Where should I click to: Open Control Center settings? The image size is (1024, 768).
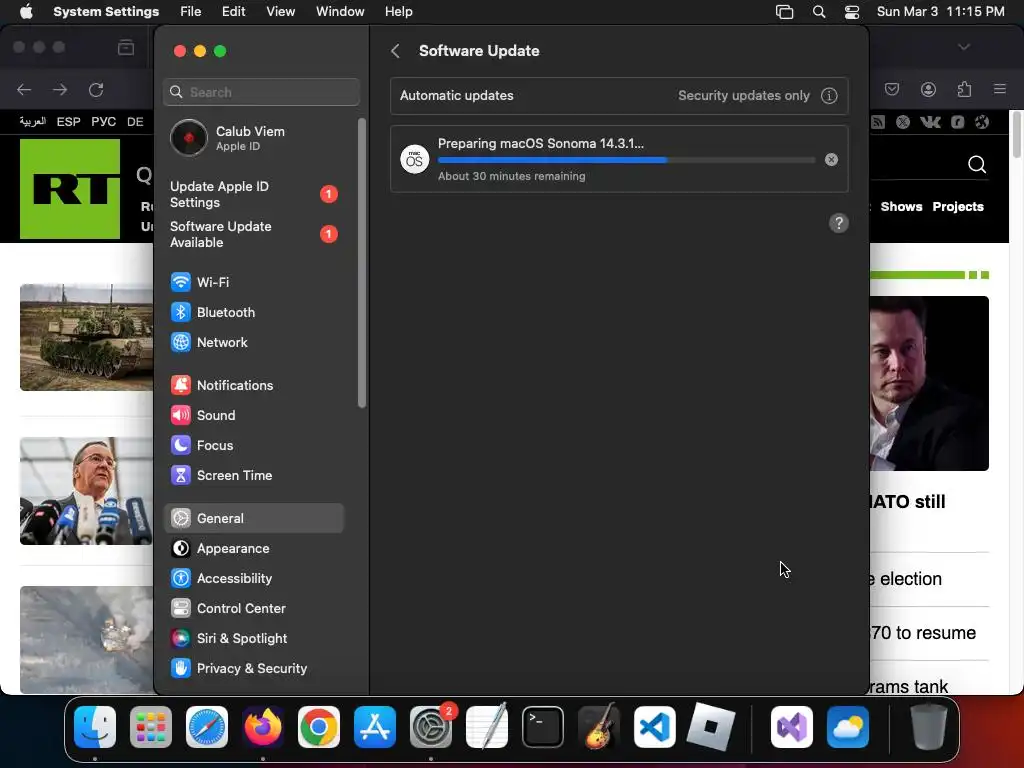click(x=253, y=609)
